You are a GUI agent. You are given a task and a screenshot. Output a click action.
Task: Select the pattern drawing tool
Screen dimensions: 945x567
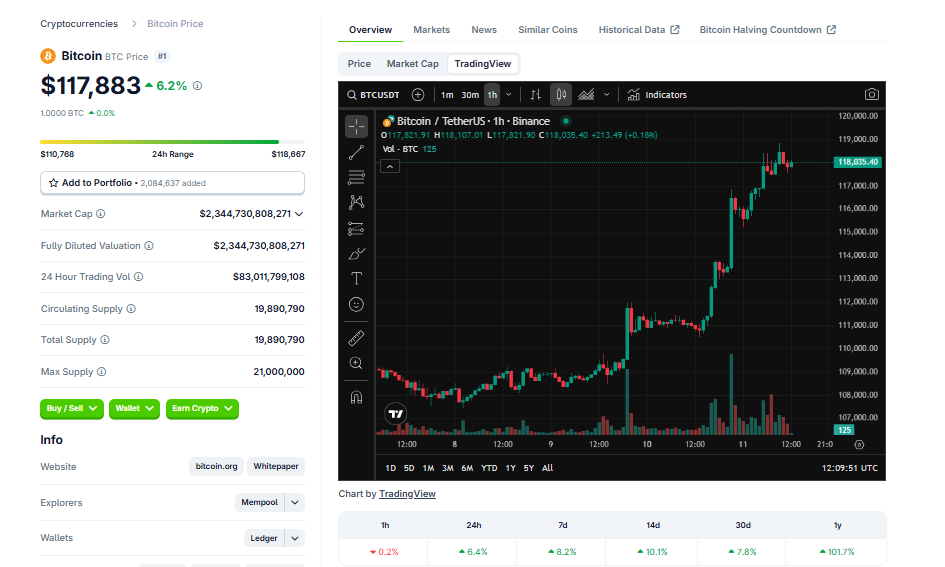coord(356,202)
